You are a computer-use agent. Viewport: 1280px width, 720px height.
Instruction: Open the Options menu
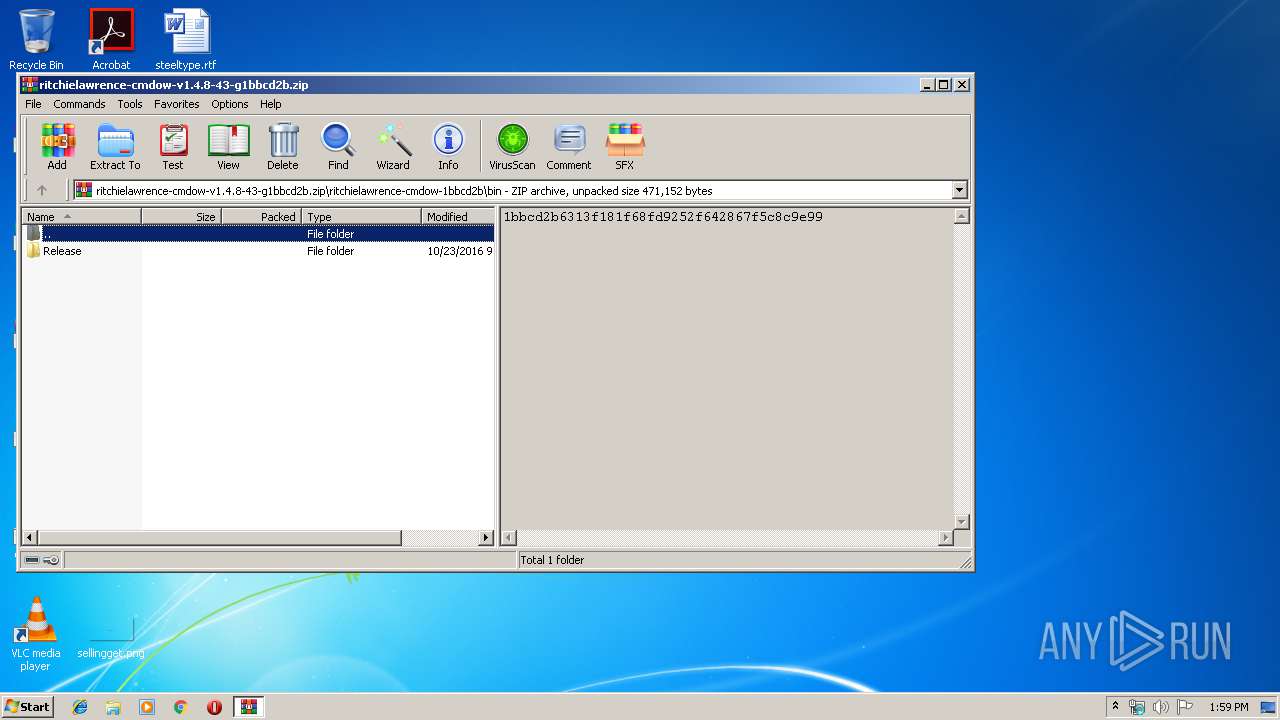point(230,104)
